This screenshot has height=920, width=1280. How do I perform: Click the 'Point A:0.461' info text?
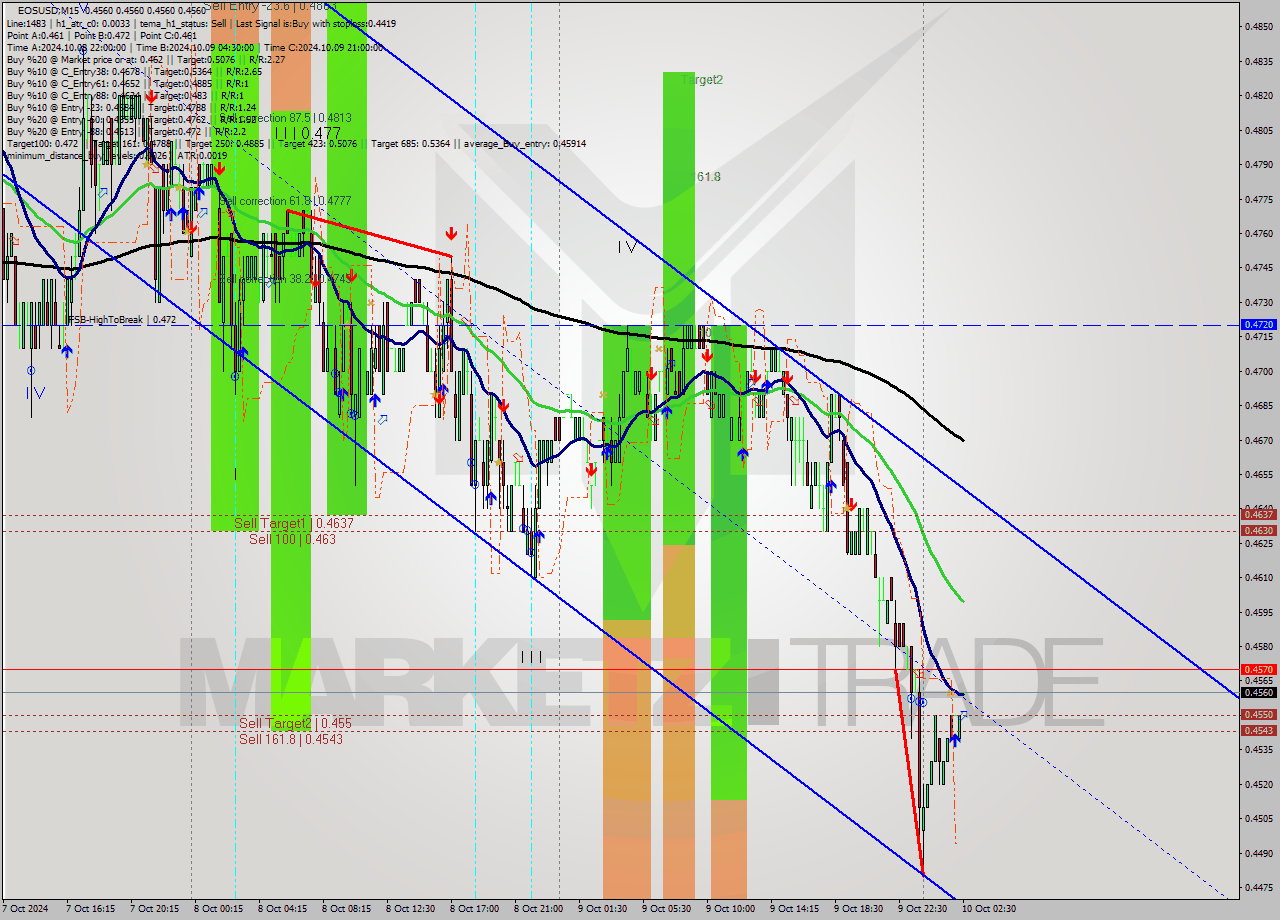tap(35, 35)
